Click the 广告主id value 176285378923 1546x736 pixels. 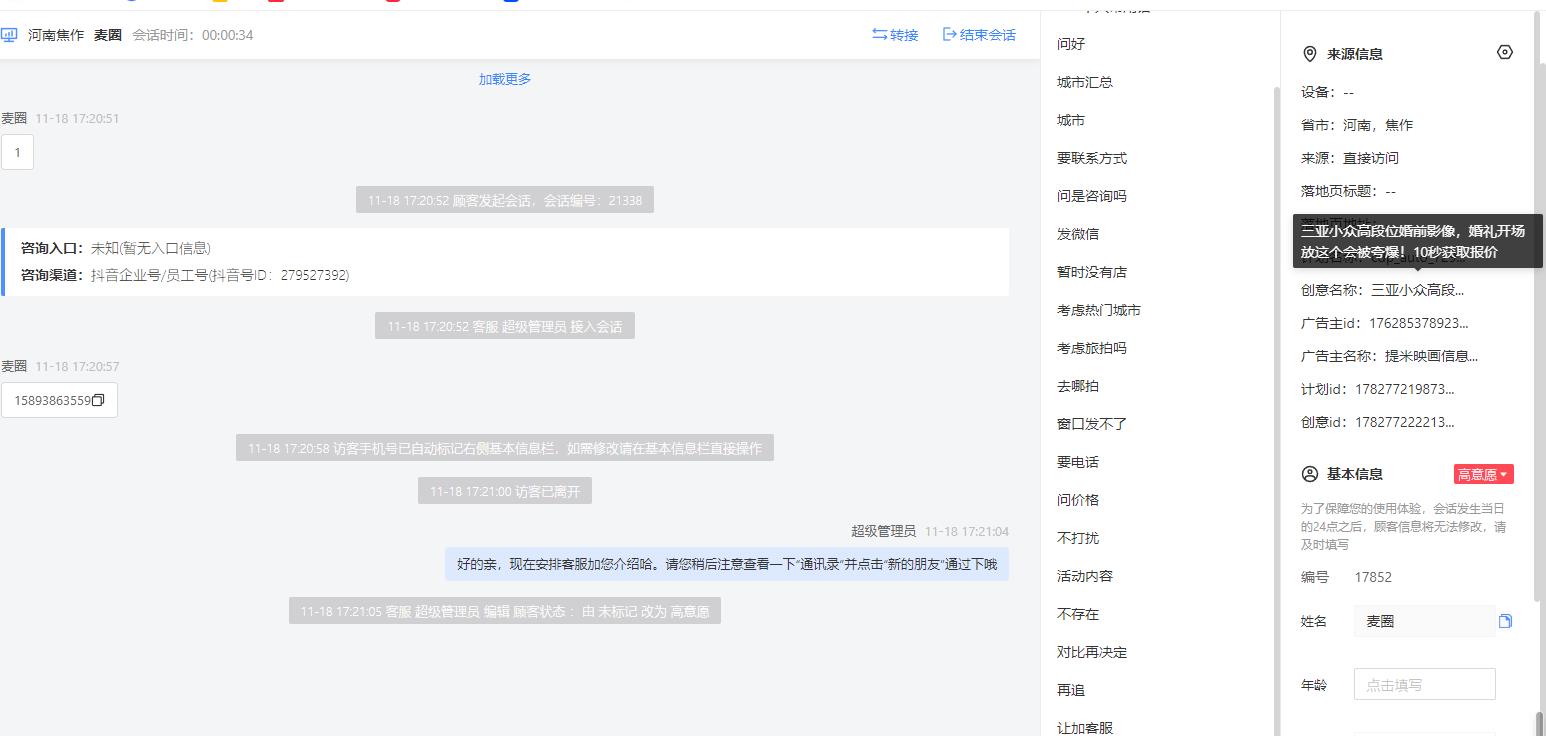(x=1419, y=323)
